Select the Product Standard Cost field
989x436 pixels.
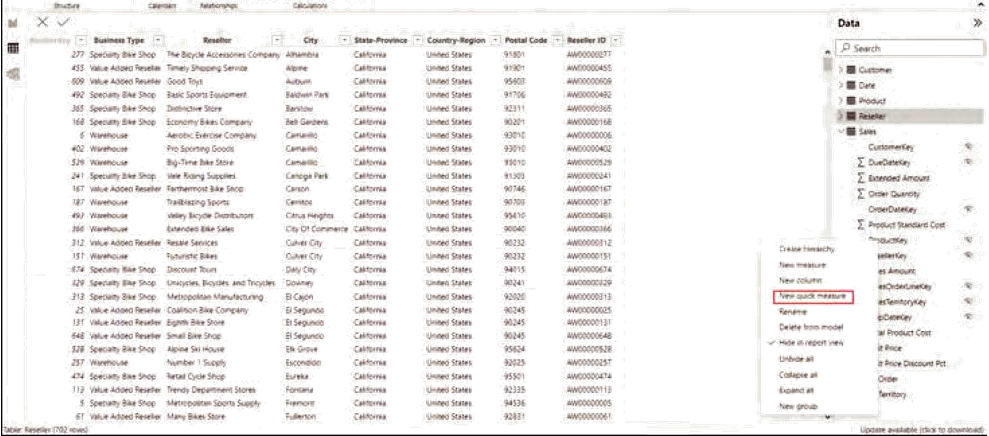(x=906, y=225)
